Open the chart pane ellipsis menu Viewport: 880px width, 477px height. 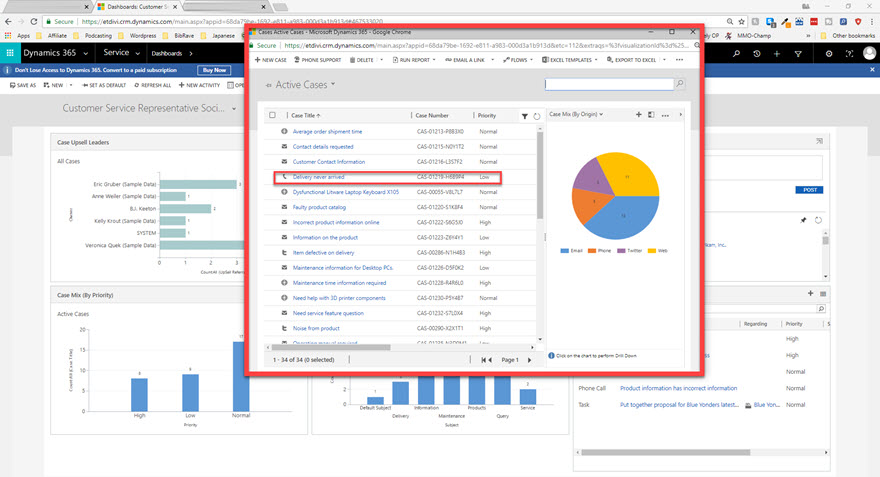(665, 115)
